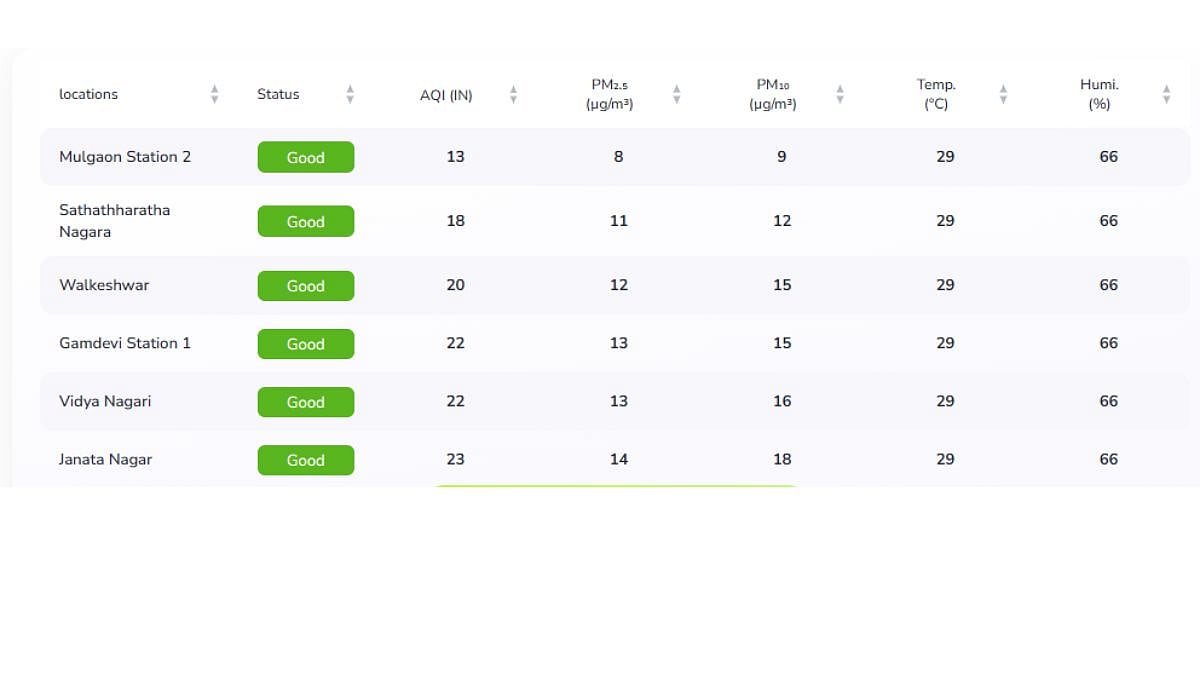Image resolution: width=1200 pixels, height=675 pixels.
Task: Click the PM10 column sort arrows
Action: click(839, 94)
